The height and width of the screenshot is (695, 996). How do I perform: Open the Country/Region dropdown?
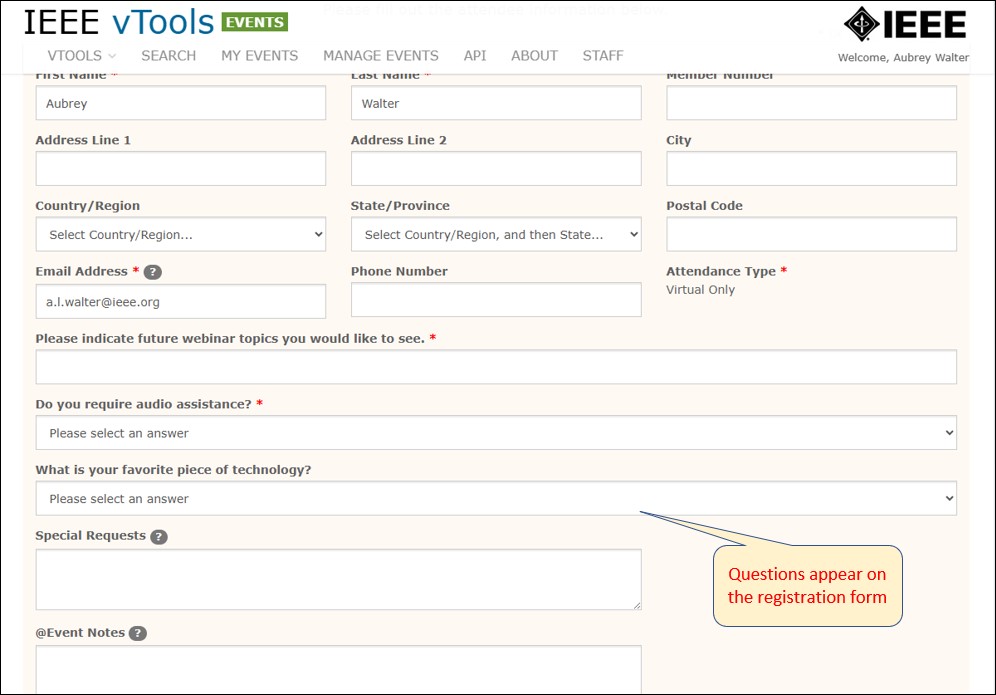pyautogui.click(x=180, y=234)
